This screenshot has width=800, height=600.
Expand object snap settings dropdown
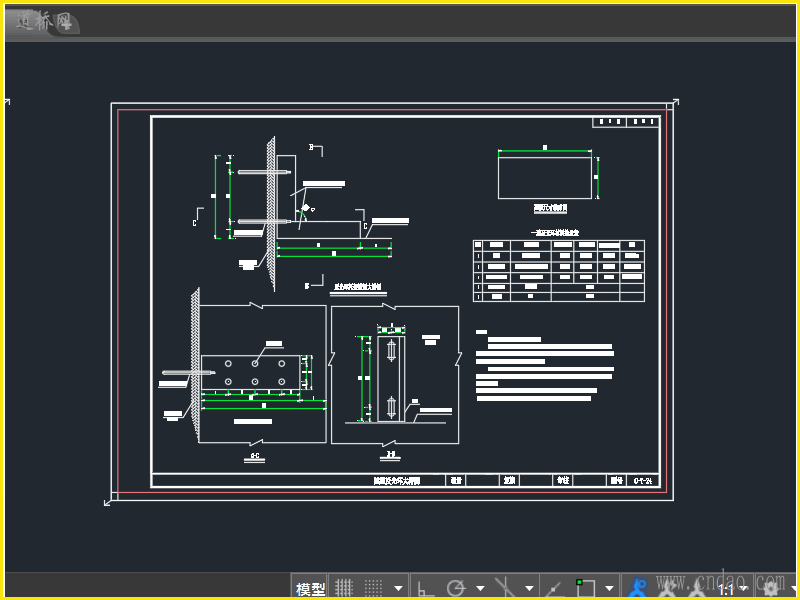pos(609,588)
